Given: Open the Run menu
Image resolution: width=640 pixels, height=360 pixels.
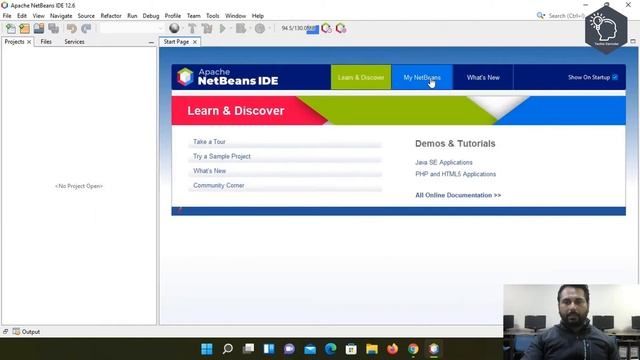Looking at the screenshot, I should coord(132,16).
